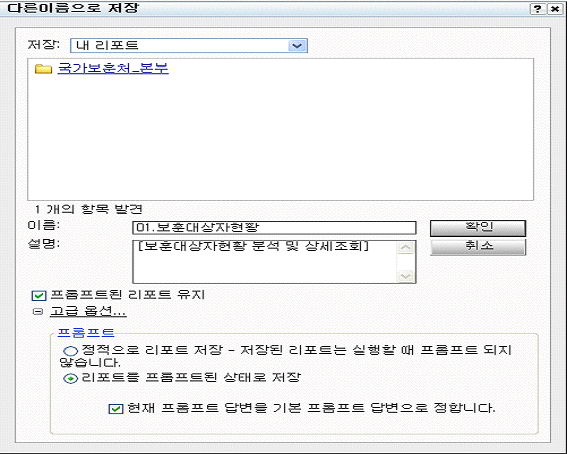Click the description box scroll down arrow
The height and width of the screenshot is (454, 567).
pyautogui.click(x=405, y=277)
